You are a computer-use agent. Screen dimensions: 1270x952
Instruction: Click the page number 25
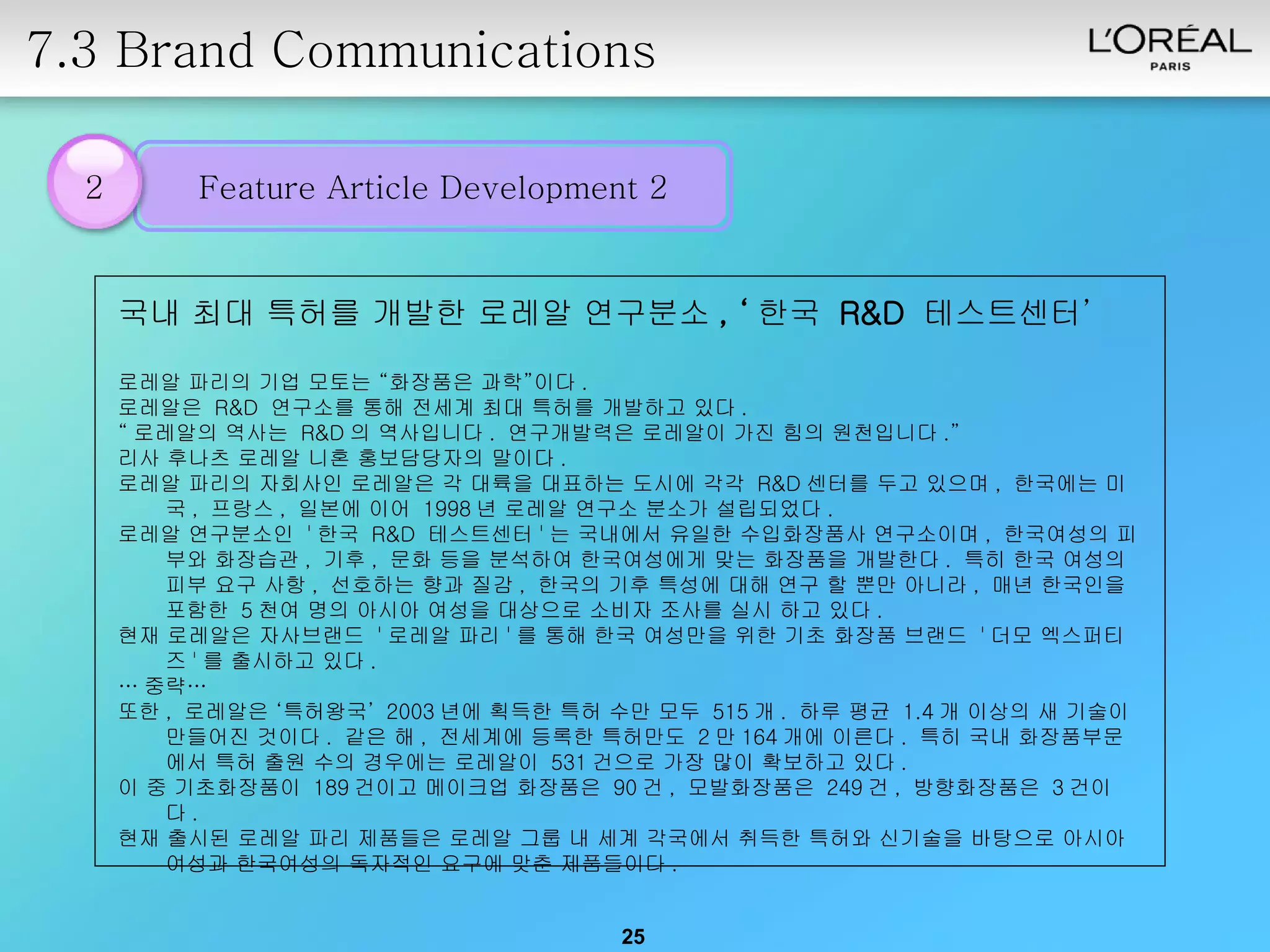(x=633, y=936)
